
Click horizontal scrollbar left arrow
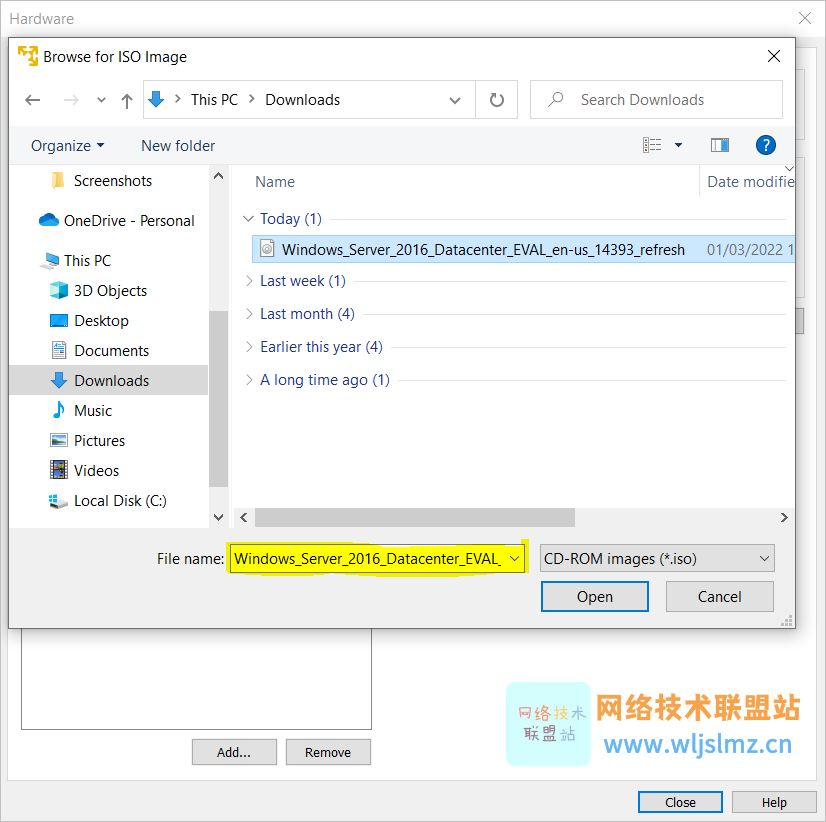(243, 517)
